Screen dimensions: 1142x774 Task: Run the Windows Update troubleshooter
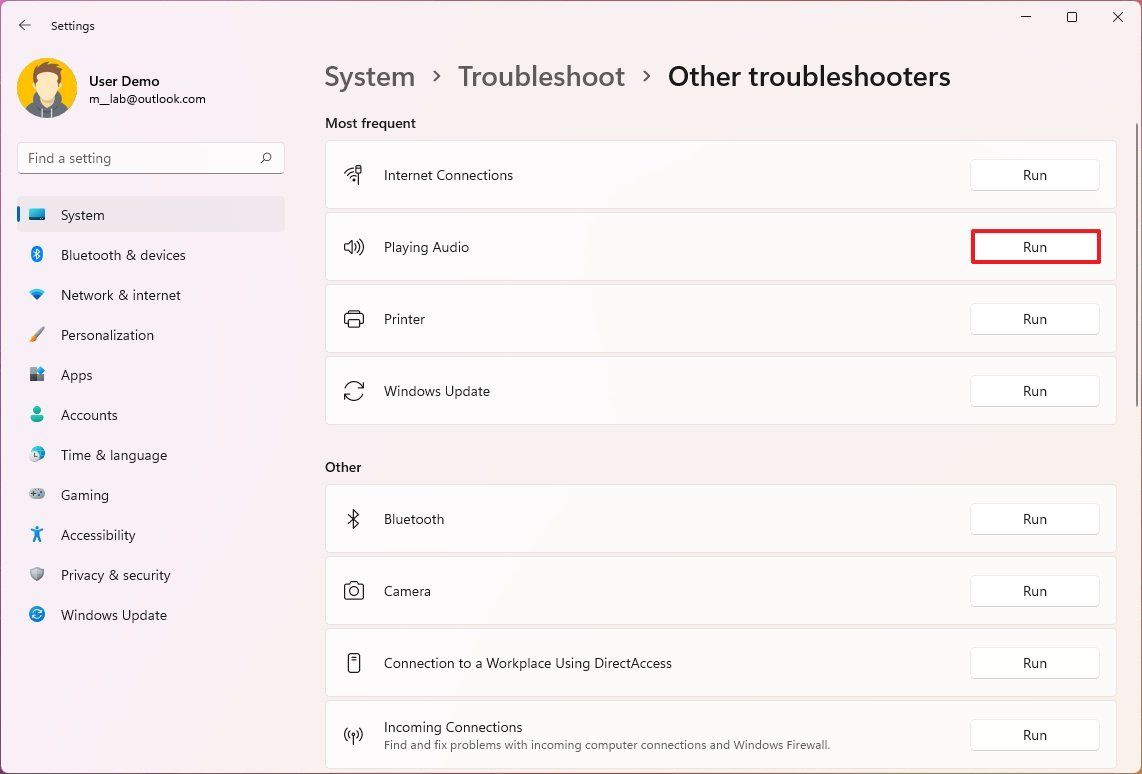coord(1035,390)
